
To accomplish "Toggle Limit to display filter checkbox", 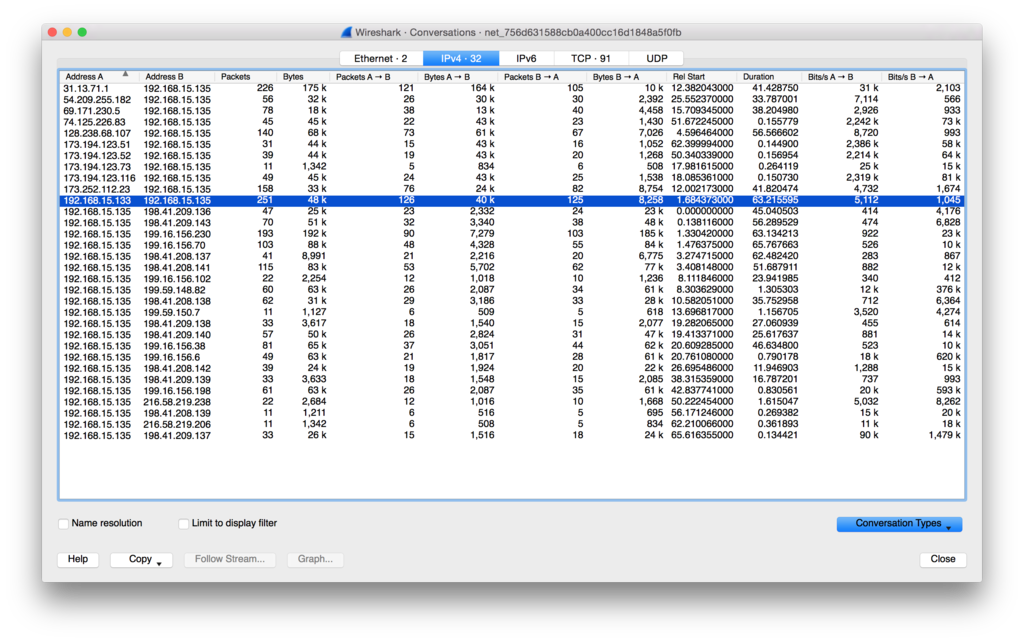I will click(x=184, y=523).
